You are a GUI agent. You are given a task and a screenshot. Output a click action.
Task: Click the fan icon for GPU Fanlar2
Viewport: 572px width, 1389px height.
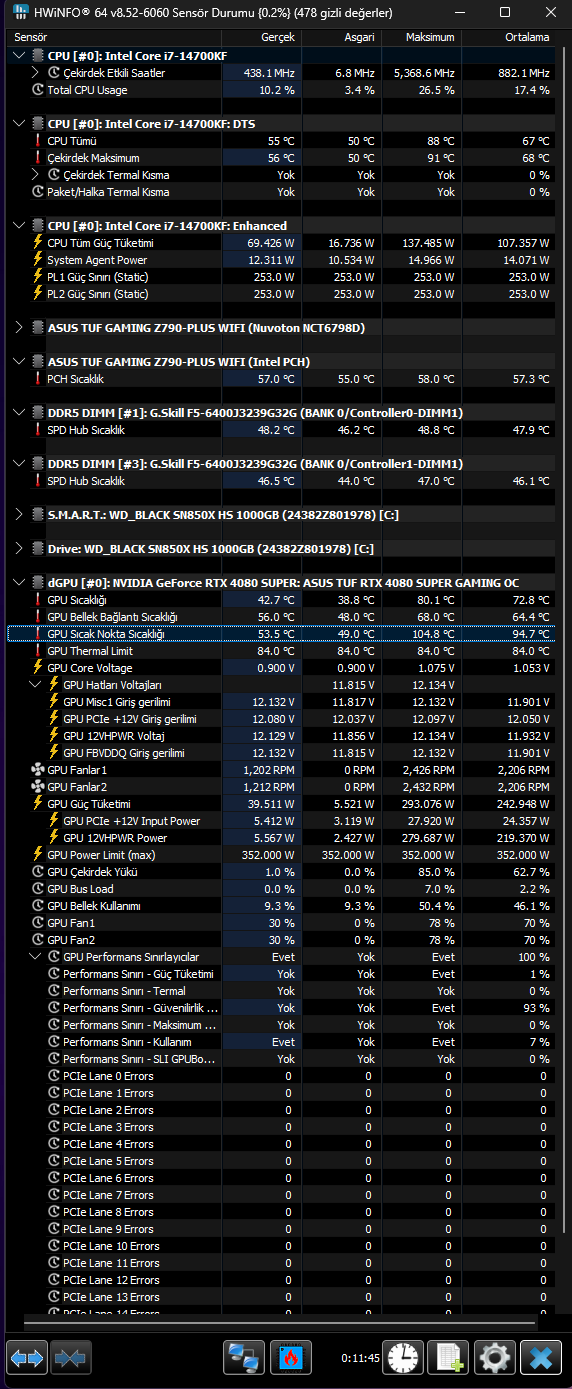[38, 787]
